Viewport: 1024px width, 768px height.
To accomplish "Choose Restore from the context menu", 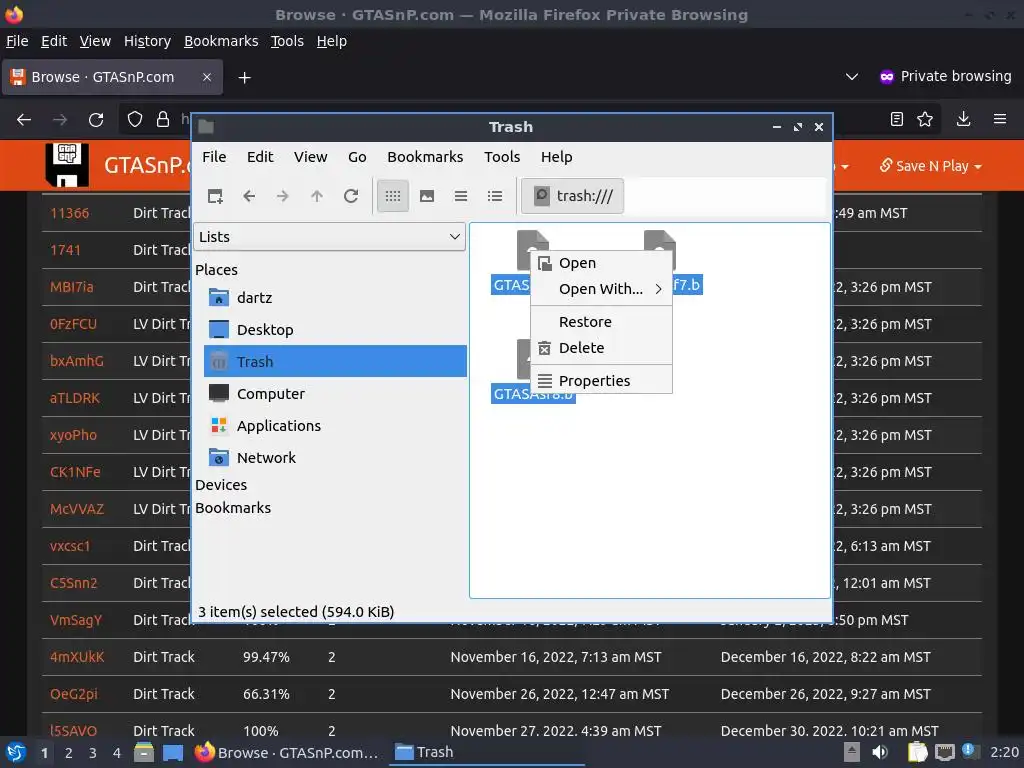I will pos(601,322).
